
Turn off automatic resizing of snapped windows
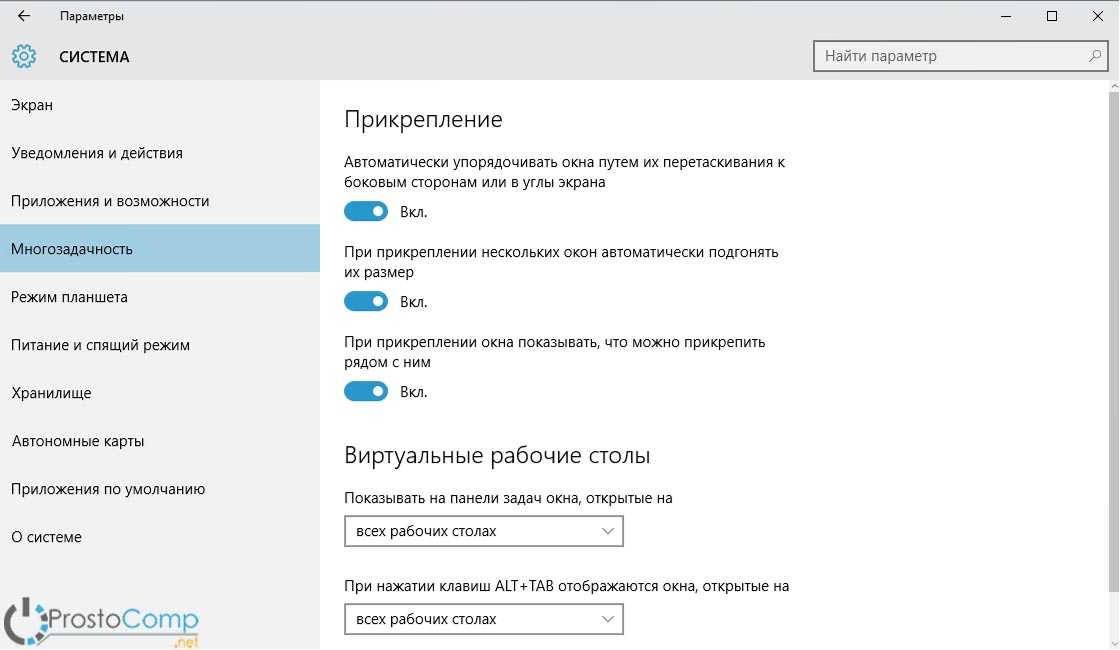(366, 302)
